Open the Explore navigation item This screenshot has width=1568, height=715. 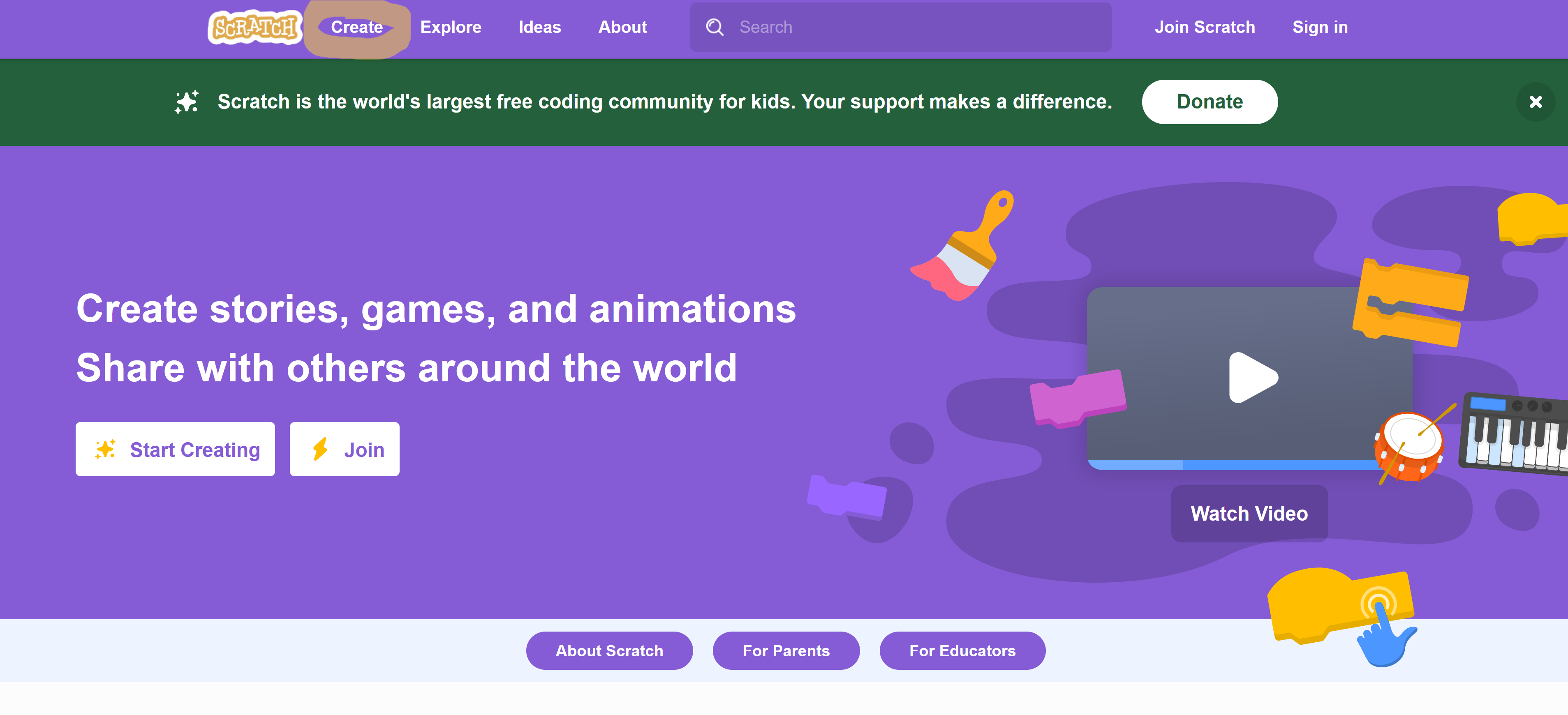coord(451,28)
